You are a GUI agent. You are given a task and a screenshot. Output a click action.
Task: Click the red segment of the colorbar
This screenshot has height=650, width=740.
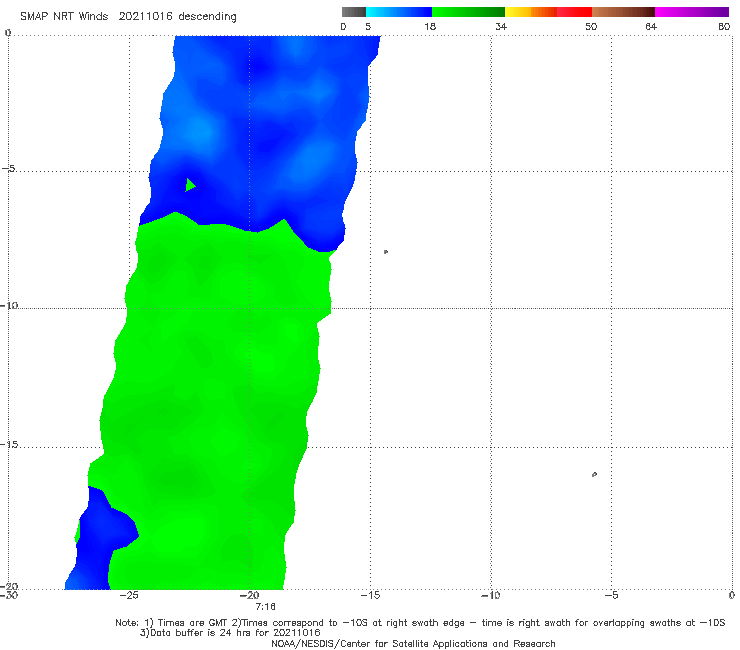(575, 12)
